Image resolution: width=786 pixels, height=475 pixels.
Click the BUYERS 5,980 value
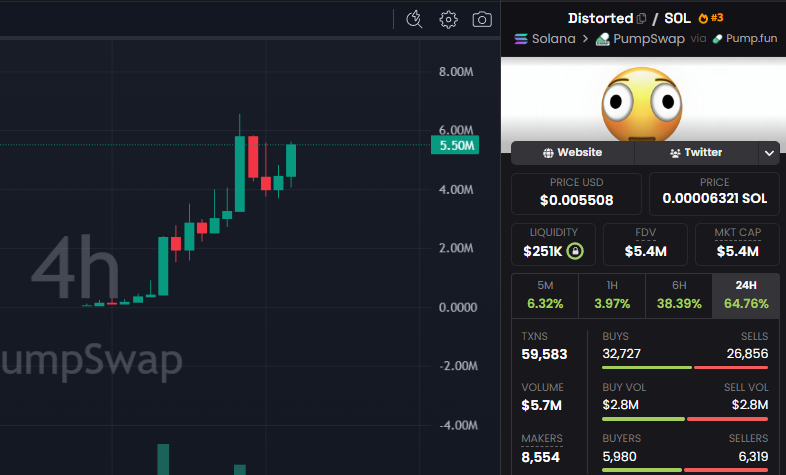pyautogui.click(x=620, y=456)
